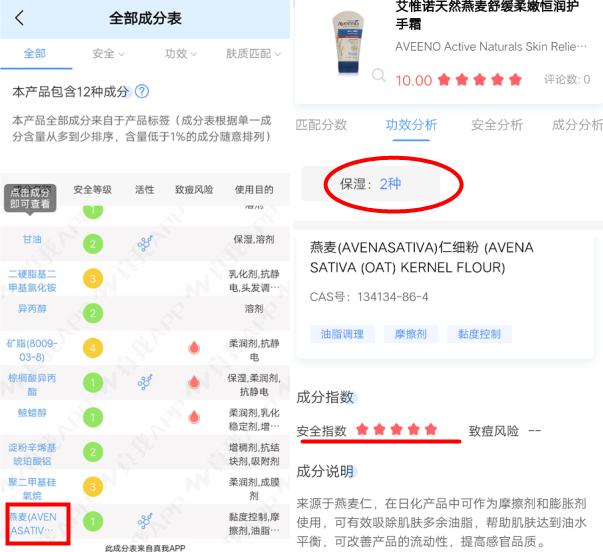This screenshot has width=603, height=552.
Task: Open the 矿脂(8009-03-8) ingredient link
Action: (x=32, y=350)
